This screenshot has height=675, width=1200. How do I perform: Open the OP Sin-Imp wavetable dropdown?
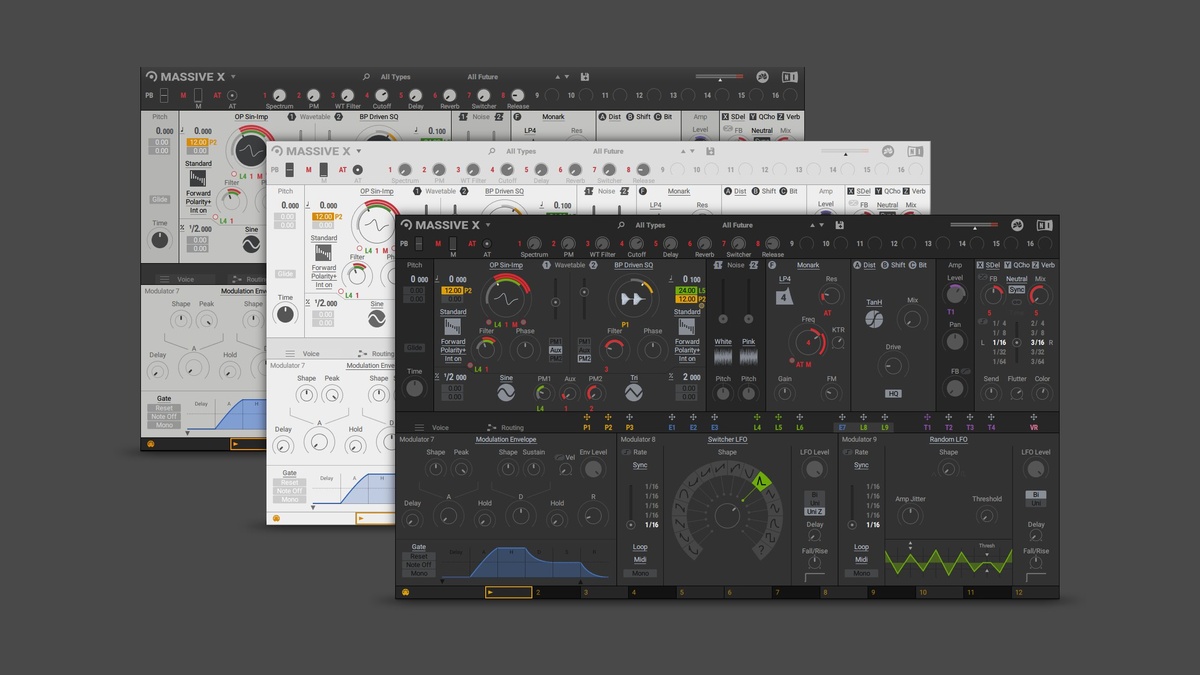(506, 265)
